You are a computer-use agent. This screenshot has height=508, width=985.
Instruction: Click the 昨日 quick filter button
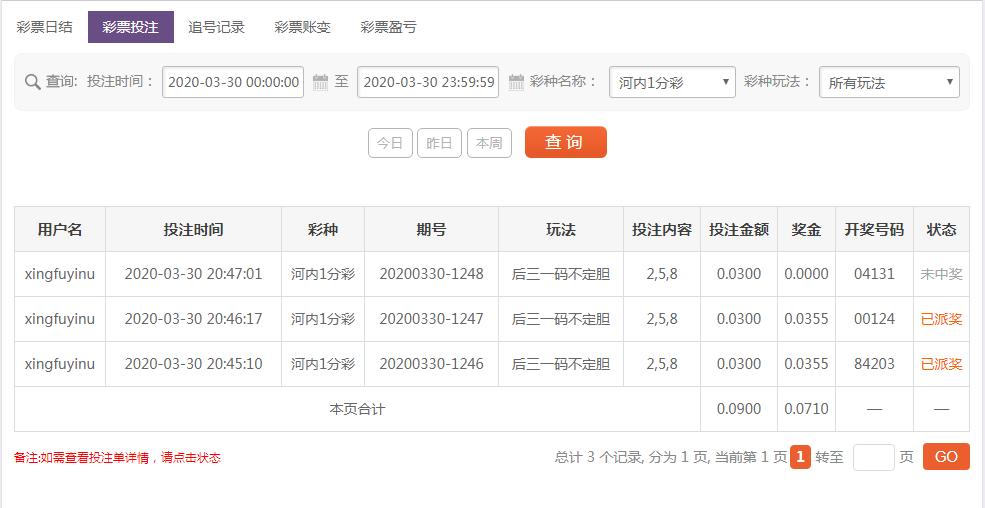point(439,143)
